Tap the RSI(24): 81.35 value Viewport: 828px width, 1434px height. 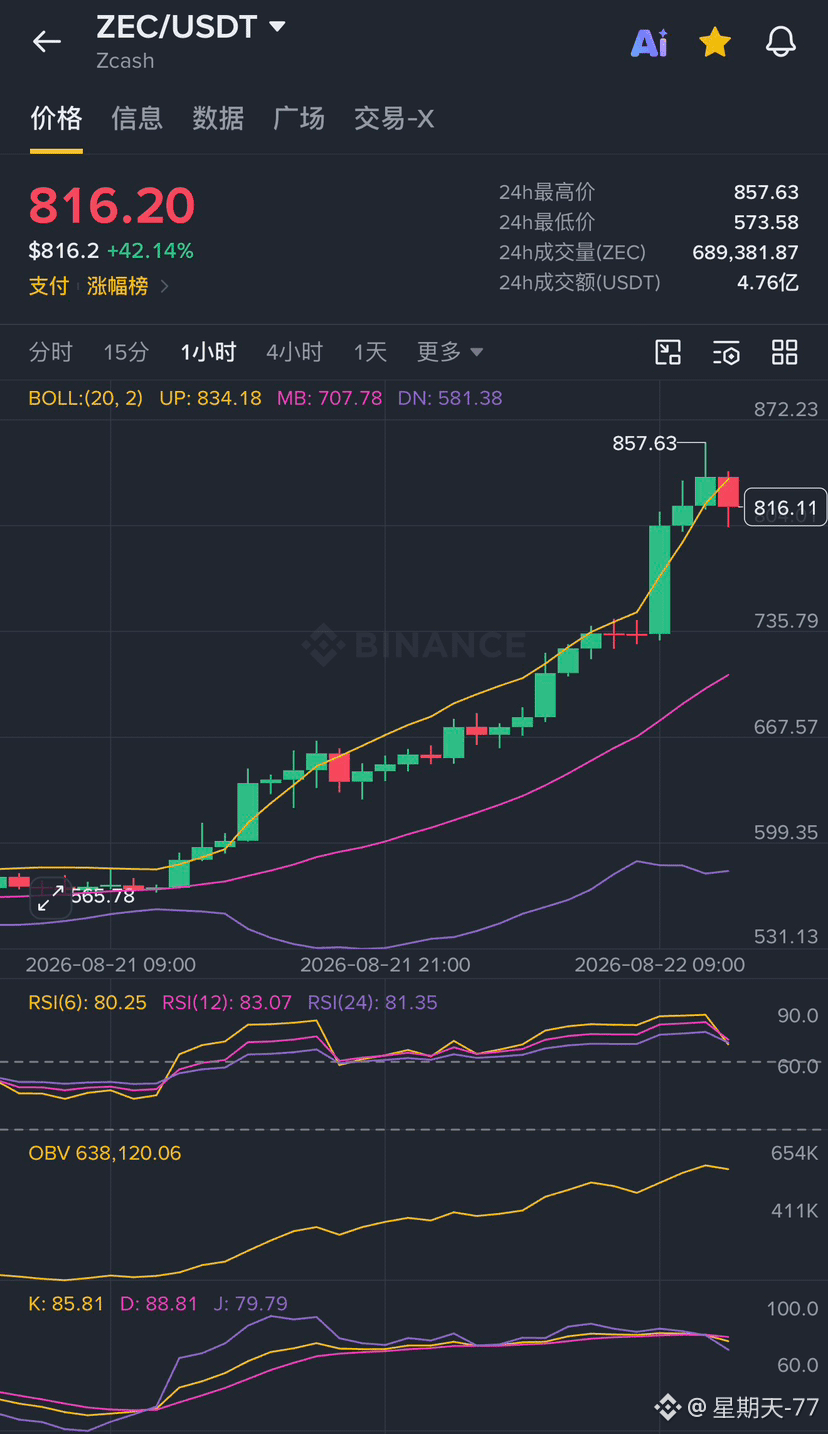(x=372, y=1002)
